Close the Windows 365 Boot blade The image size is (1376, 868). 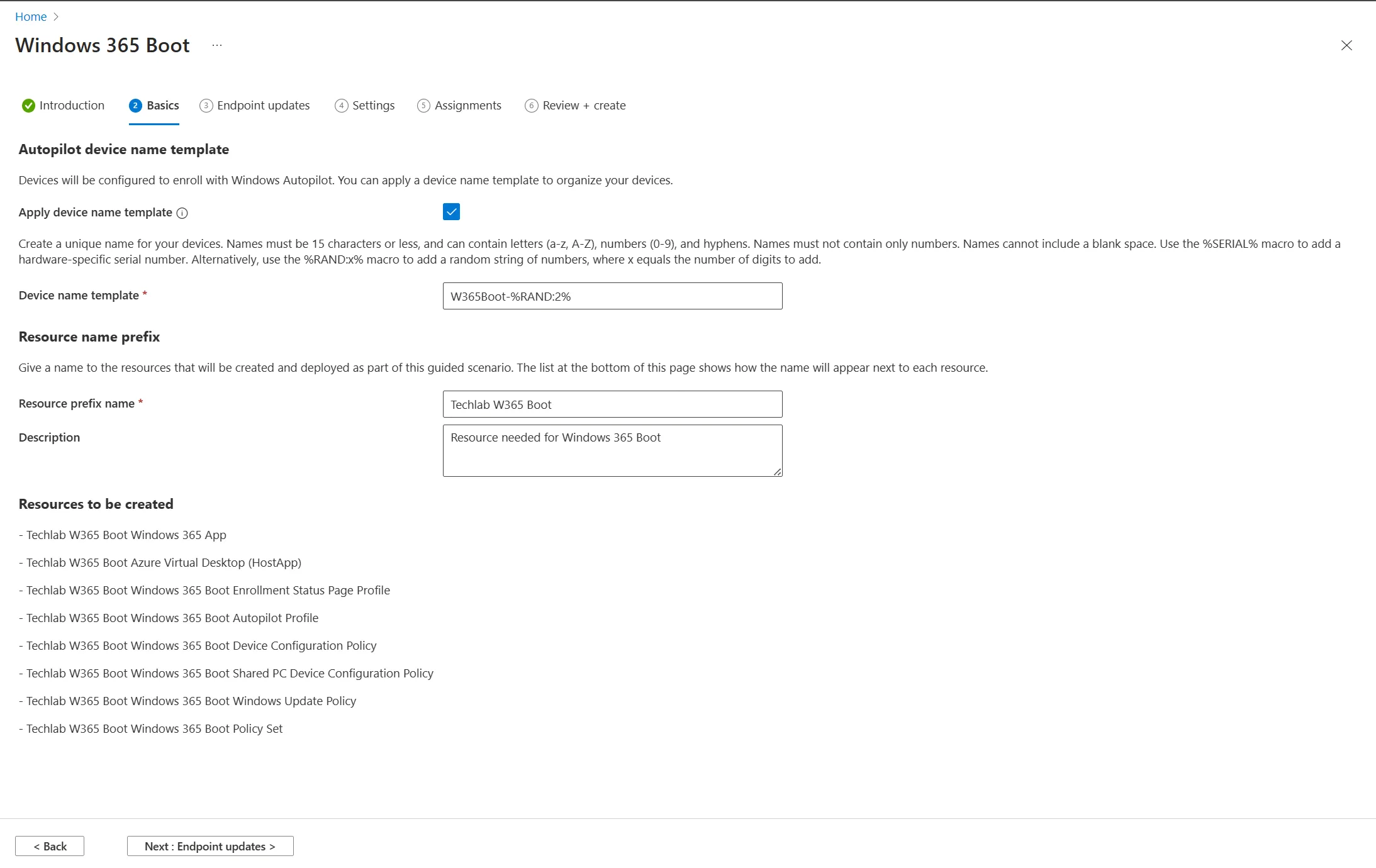tap(1346, 45)
